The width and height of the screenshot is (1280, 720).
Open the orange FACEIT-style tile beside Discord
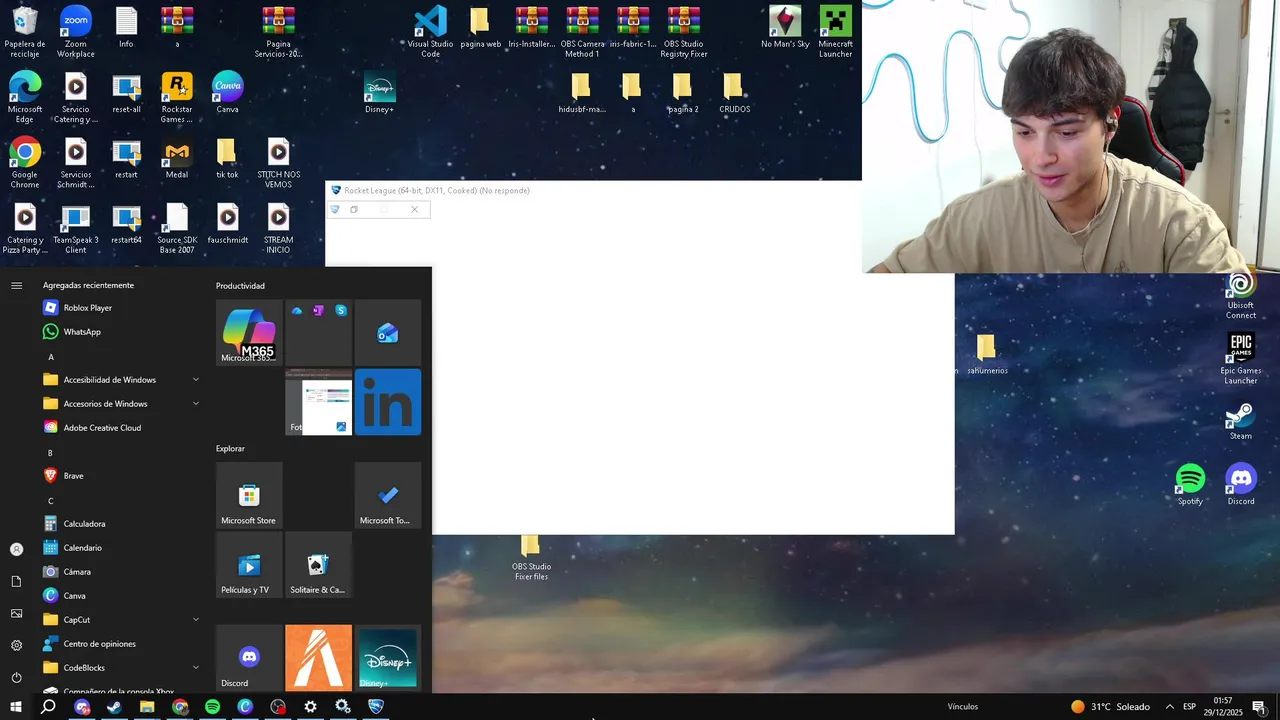318,658
